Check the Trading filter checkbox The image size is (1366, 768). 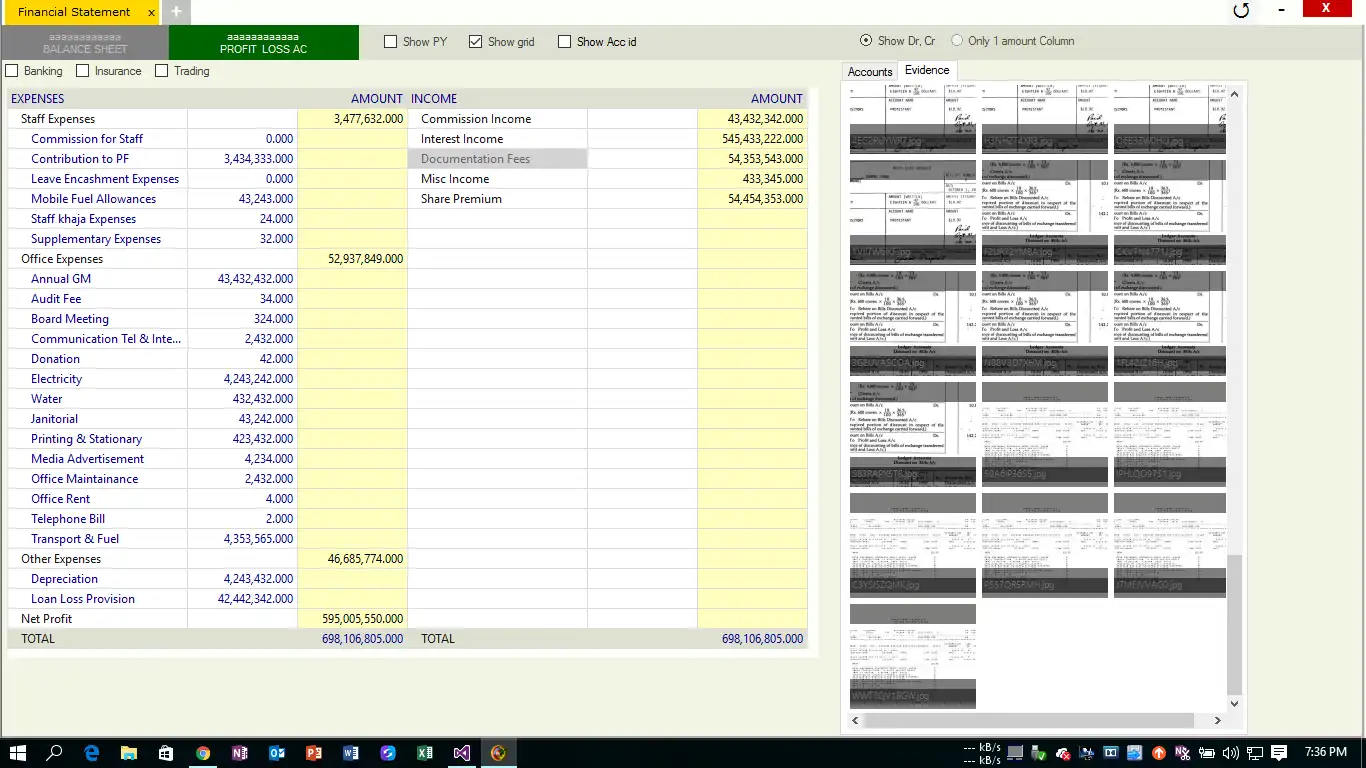(x=162, y=71)
